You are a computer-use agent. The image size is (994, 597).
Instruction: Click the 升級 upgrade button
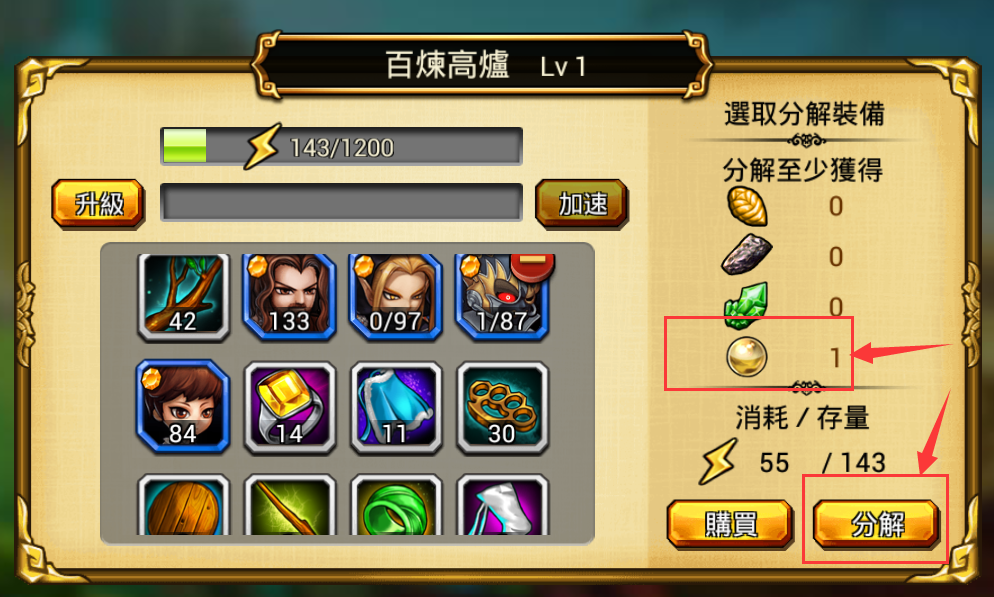98,203
